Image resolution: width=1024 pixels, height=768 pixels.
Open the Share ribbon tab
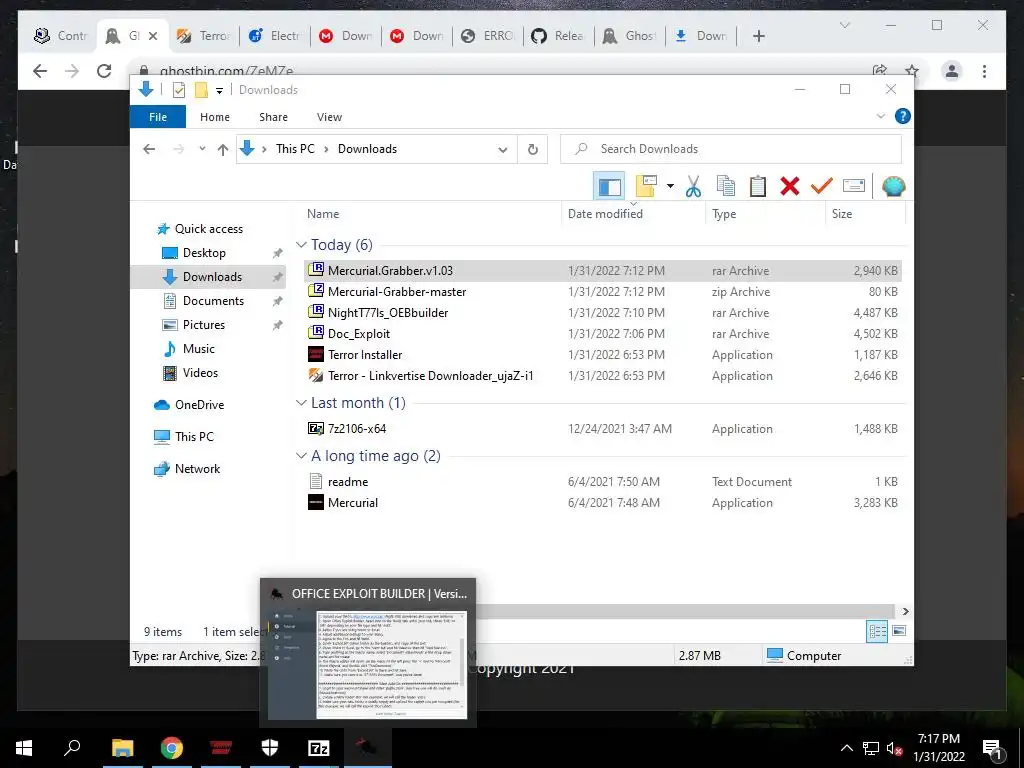(x=273, y=117)
